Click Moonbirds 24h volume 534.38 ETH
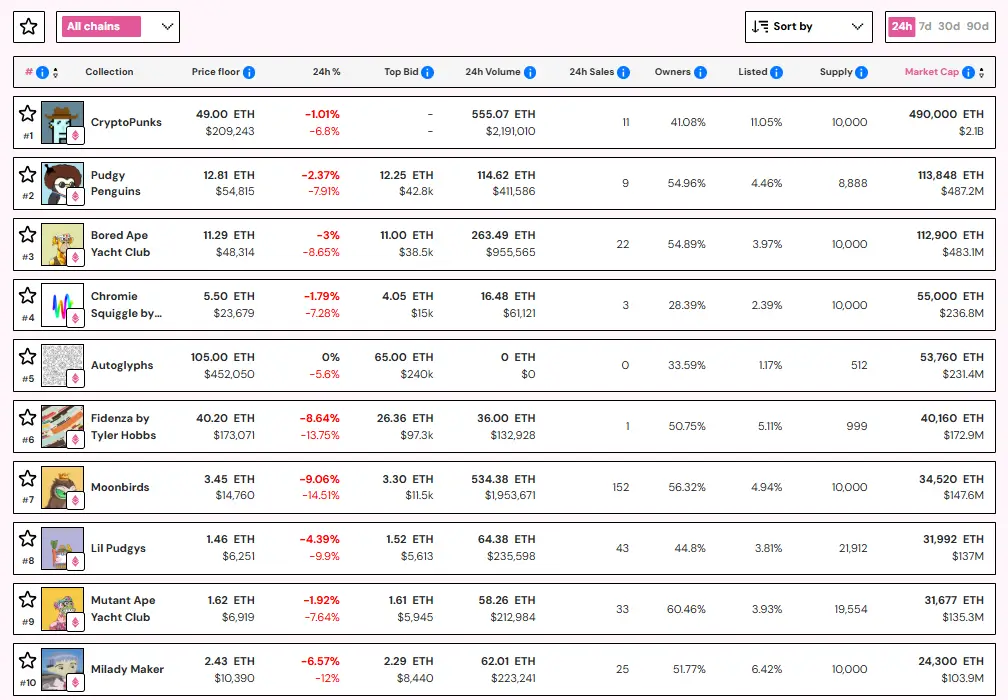The width and height of the screenshot is (1008, 700). click(x=503, y=479)
